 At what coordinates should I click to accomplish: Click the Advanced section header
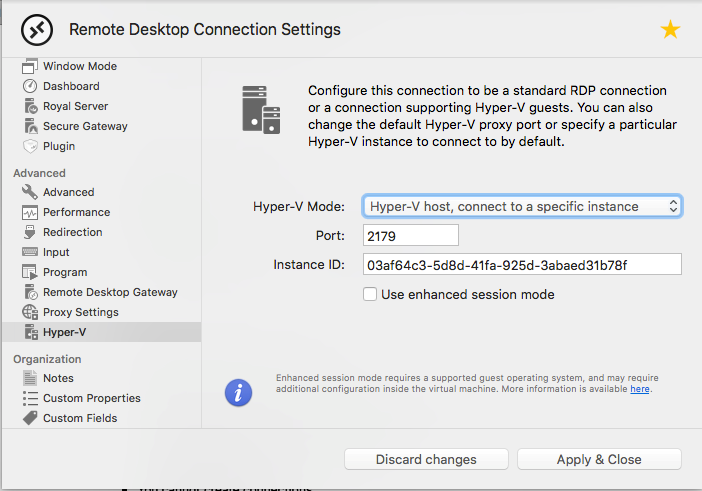(39, 173)
